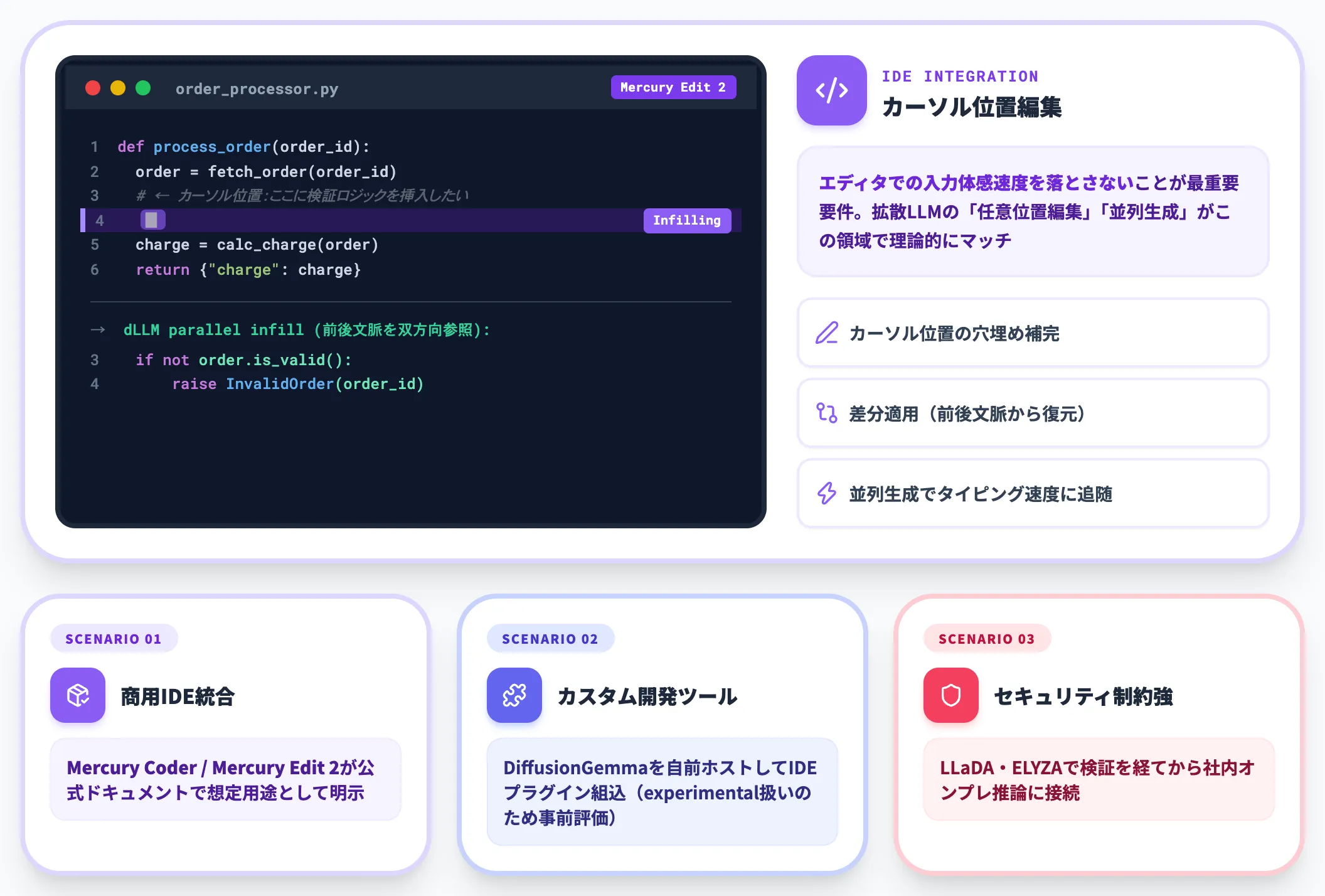Click the SCENARIO 01 tag
The image size is (1325, 896).
[x=114, y=639]
